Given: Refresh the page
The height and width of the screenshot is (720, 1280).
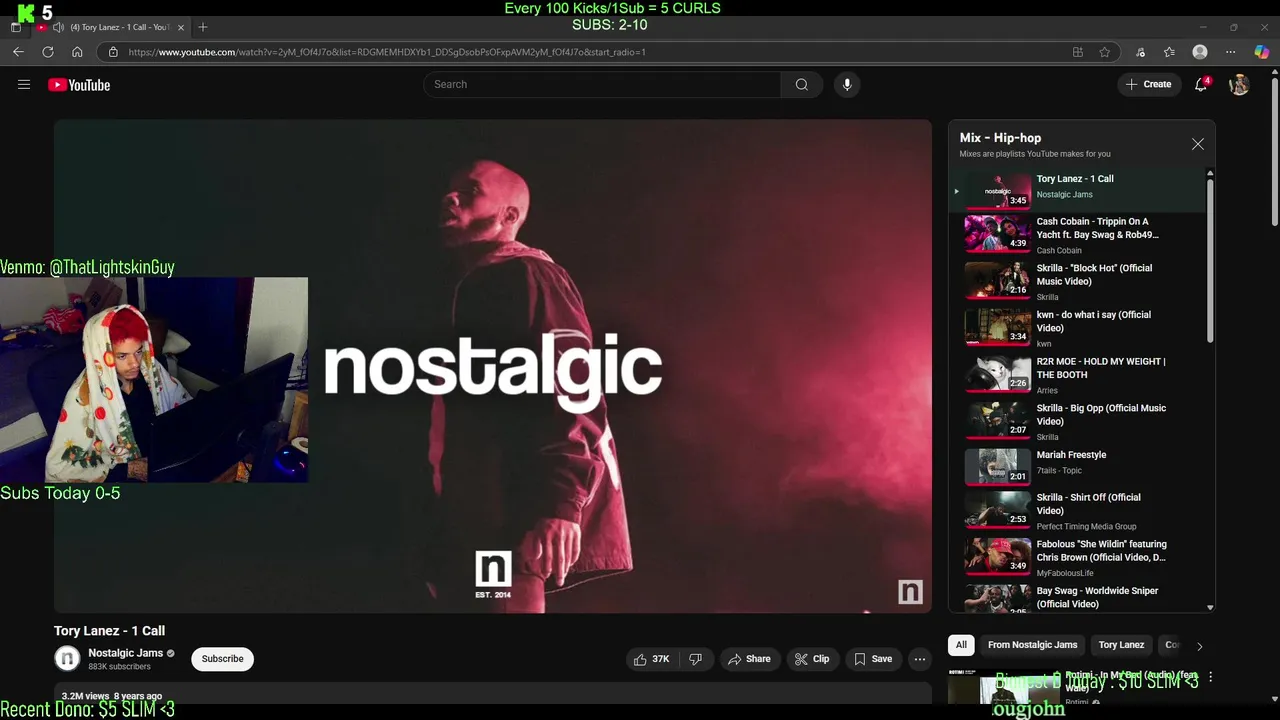Looking at the screenshot, I should tap(47, 52).
